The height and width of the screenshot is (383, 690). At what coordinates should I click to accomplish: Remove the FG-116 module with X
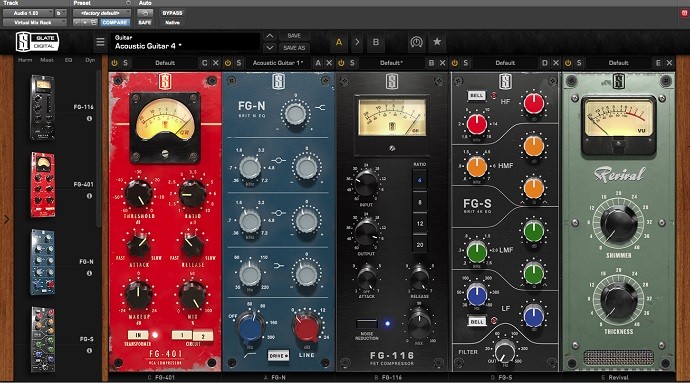click(x=442, y=63)
